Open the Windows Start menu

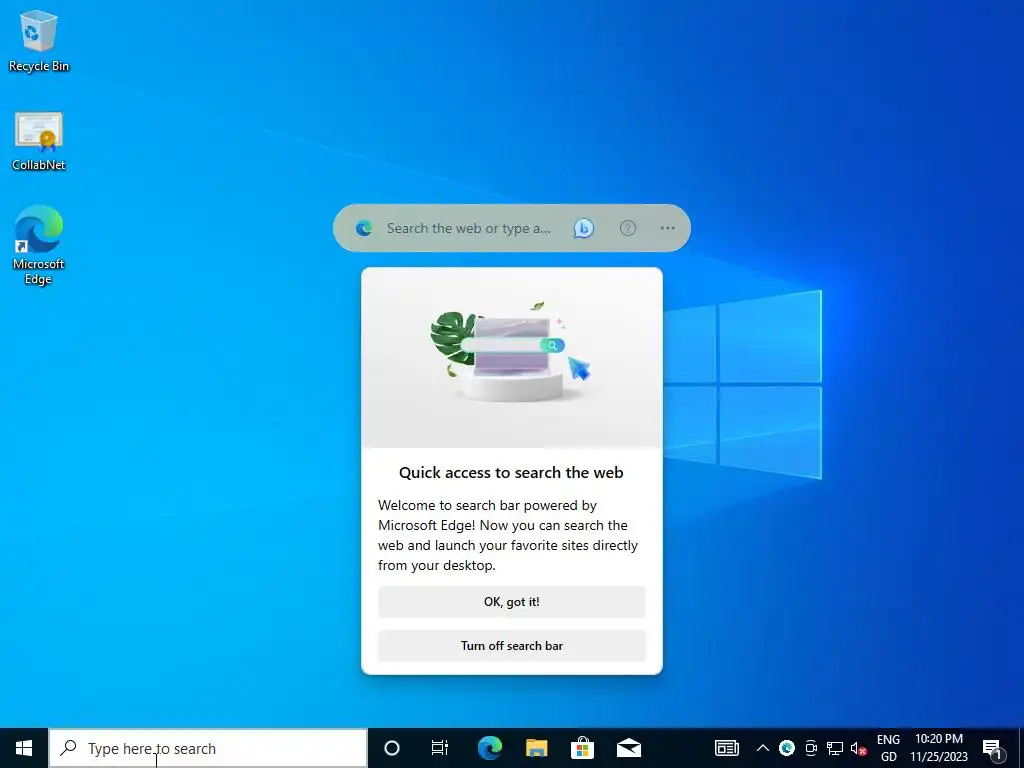(24, 748)
